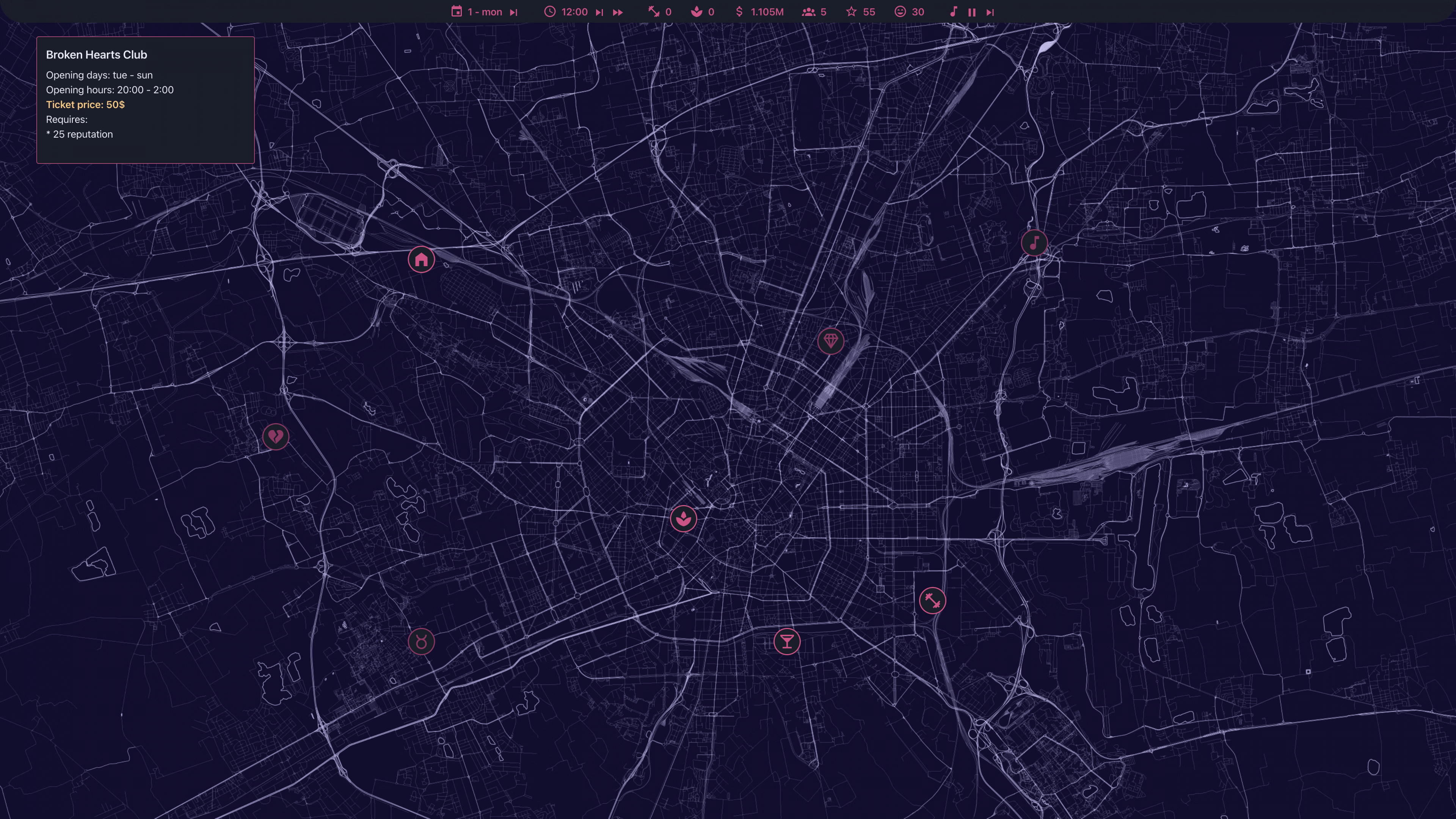
Task: Advance time to the next hour
Action: click(x=599, y=12)
